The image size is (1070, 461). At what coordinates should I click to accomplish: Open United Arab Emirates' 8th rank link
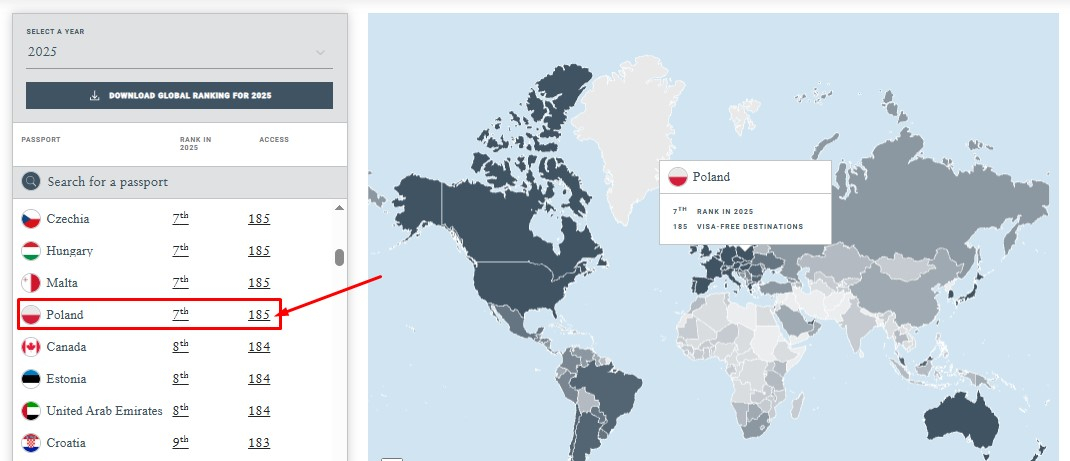(180, 411)
